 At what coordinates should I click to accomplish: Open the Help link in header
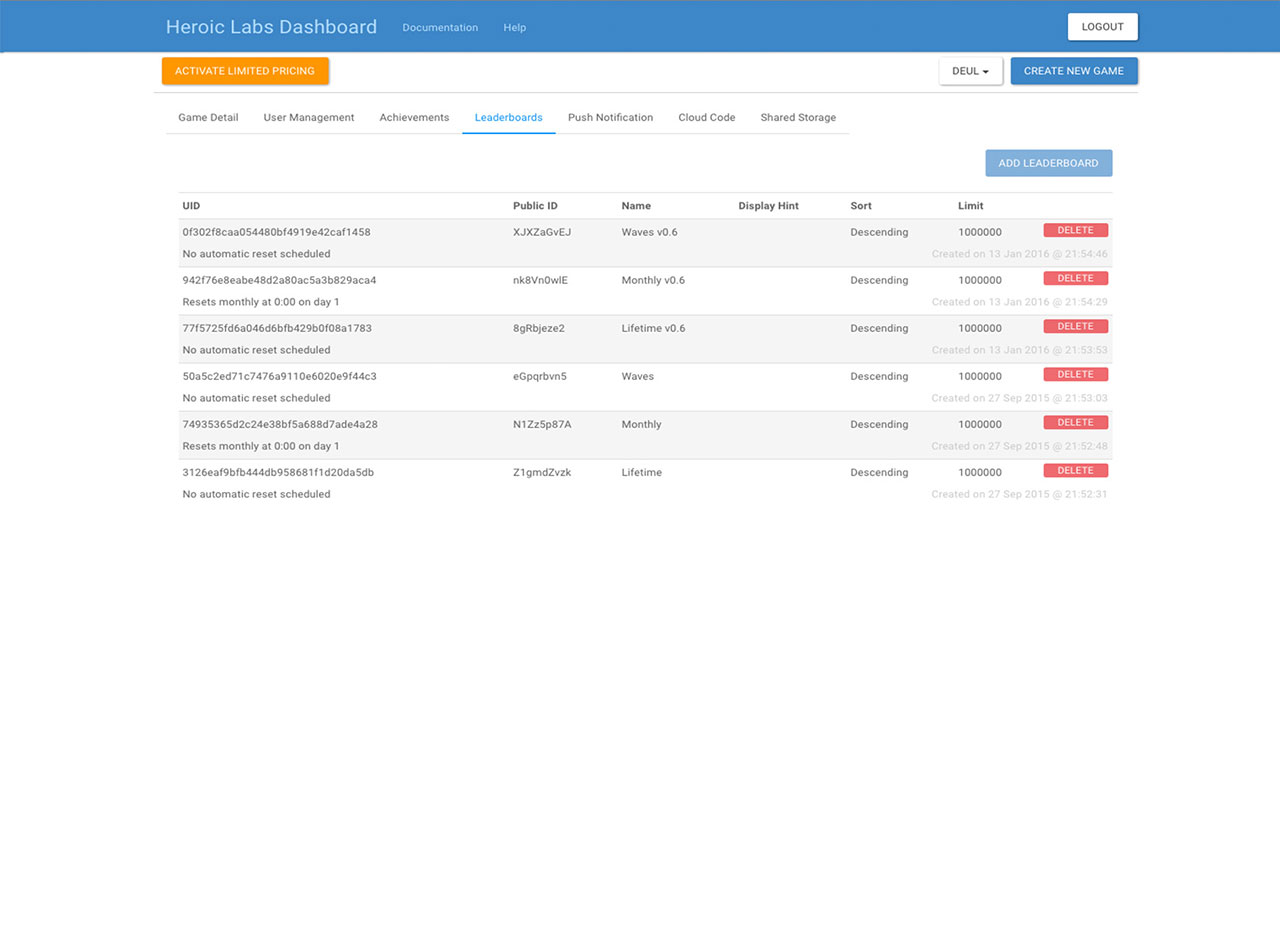pos(514,28)
